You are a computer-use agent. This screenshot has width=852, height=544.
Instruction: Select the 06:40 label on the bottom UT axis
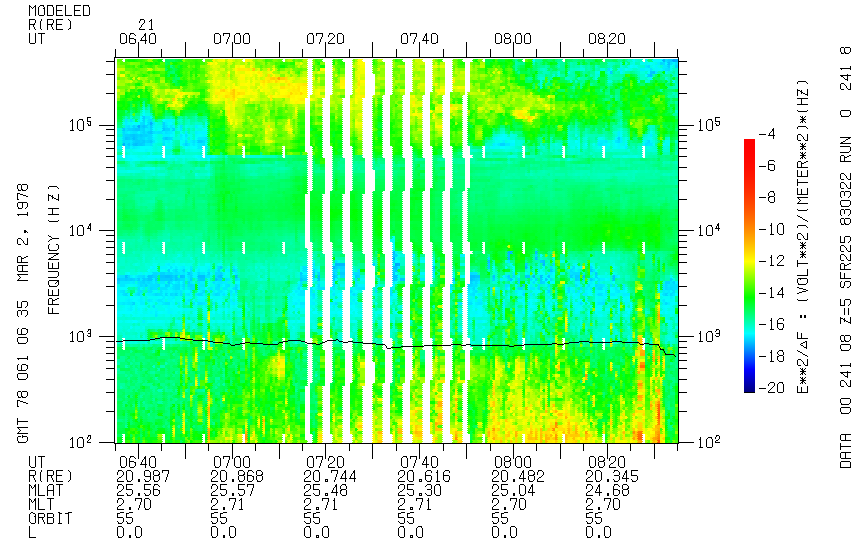137,462
